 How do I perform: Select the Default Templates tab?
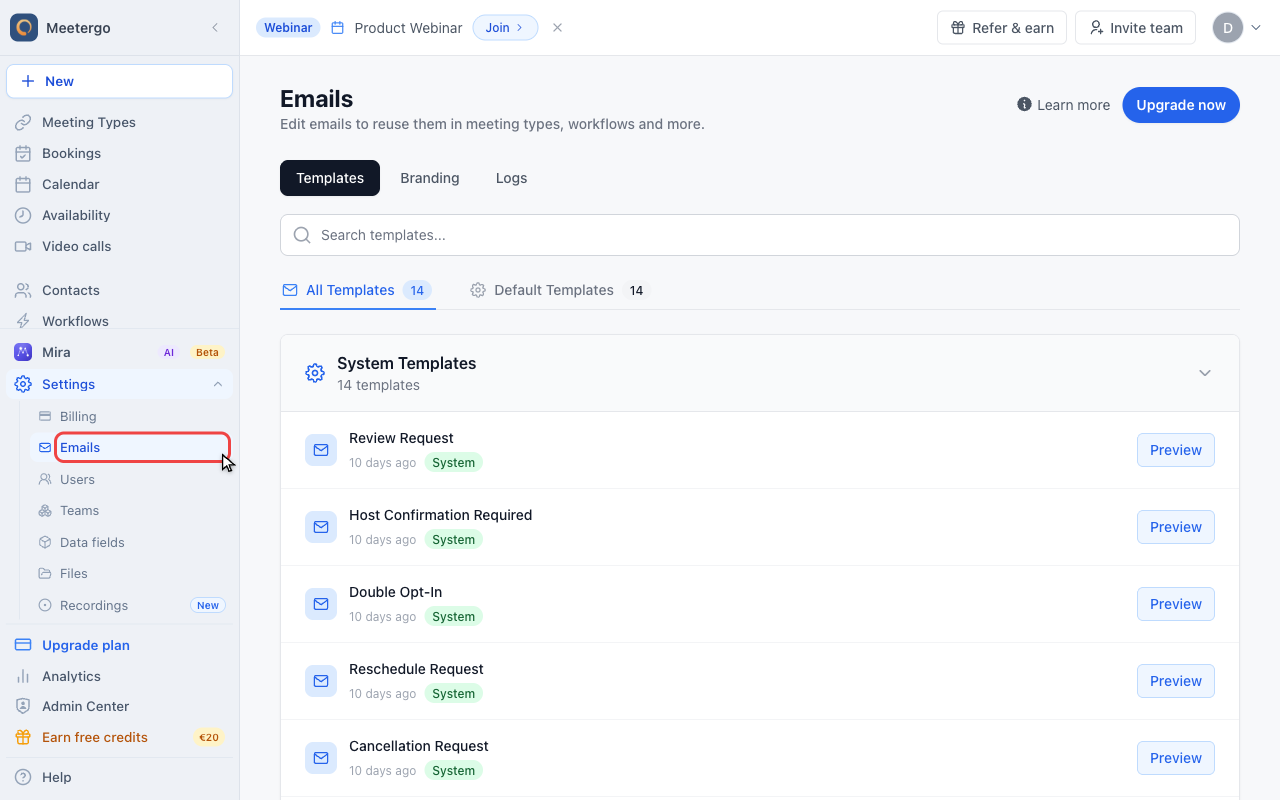(x=560, y=290)
